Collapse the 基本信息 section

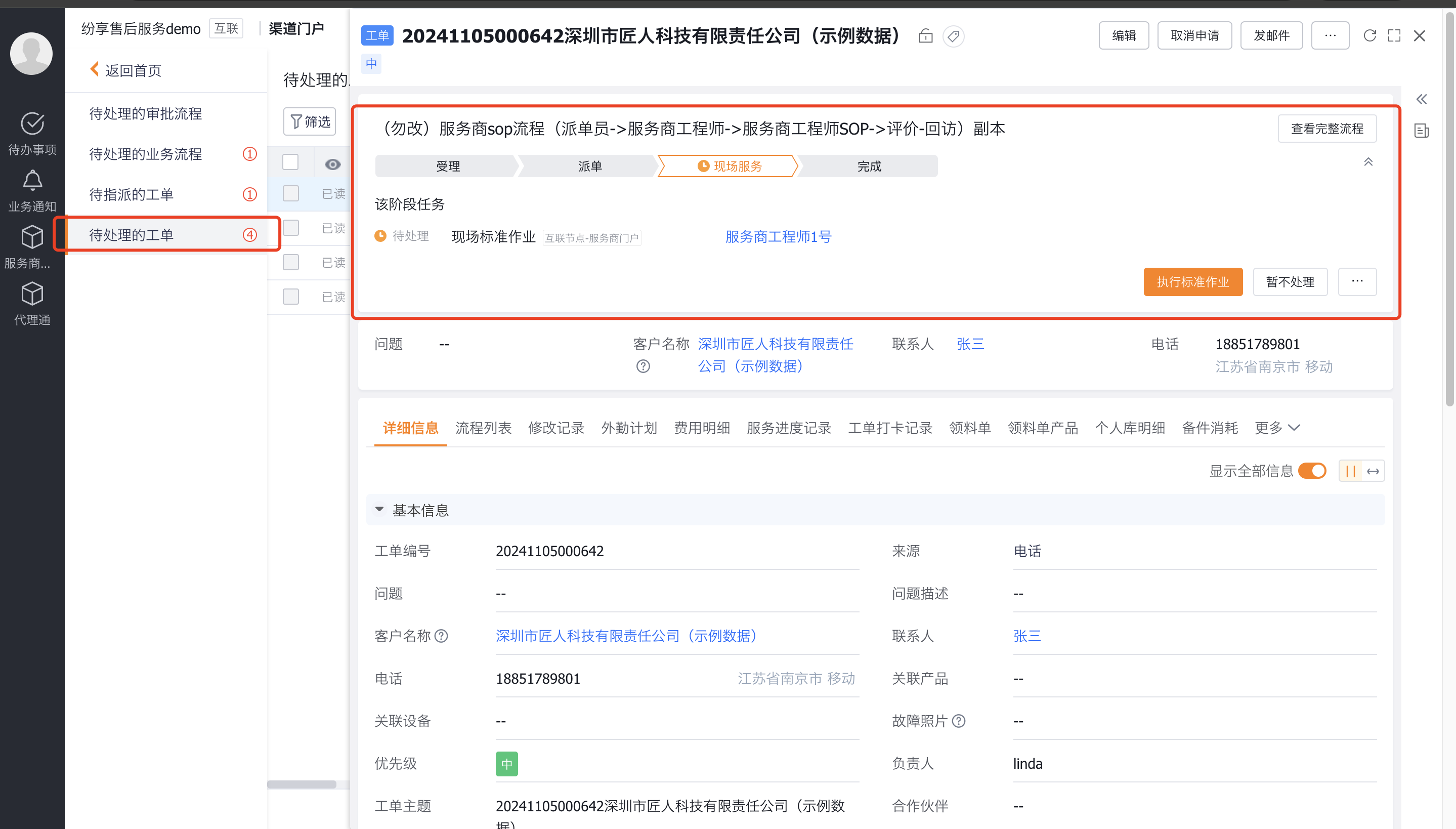379,510
